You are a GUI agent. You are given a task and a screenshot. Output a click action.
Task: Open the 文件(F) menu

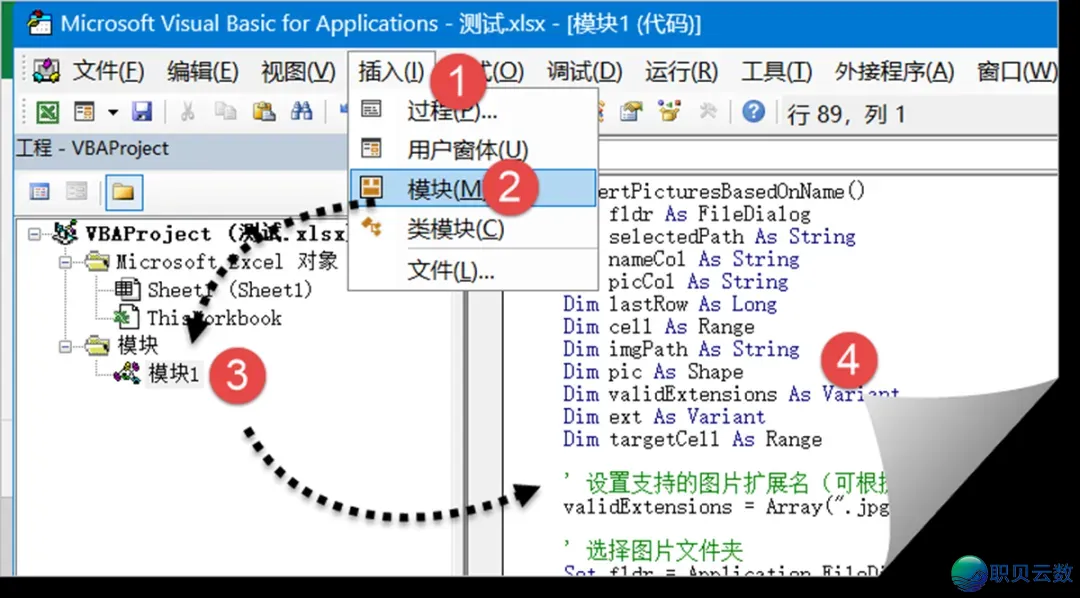pos(109,71)
